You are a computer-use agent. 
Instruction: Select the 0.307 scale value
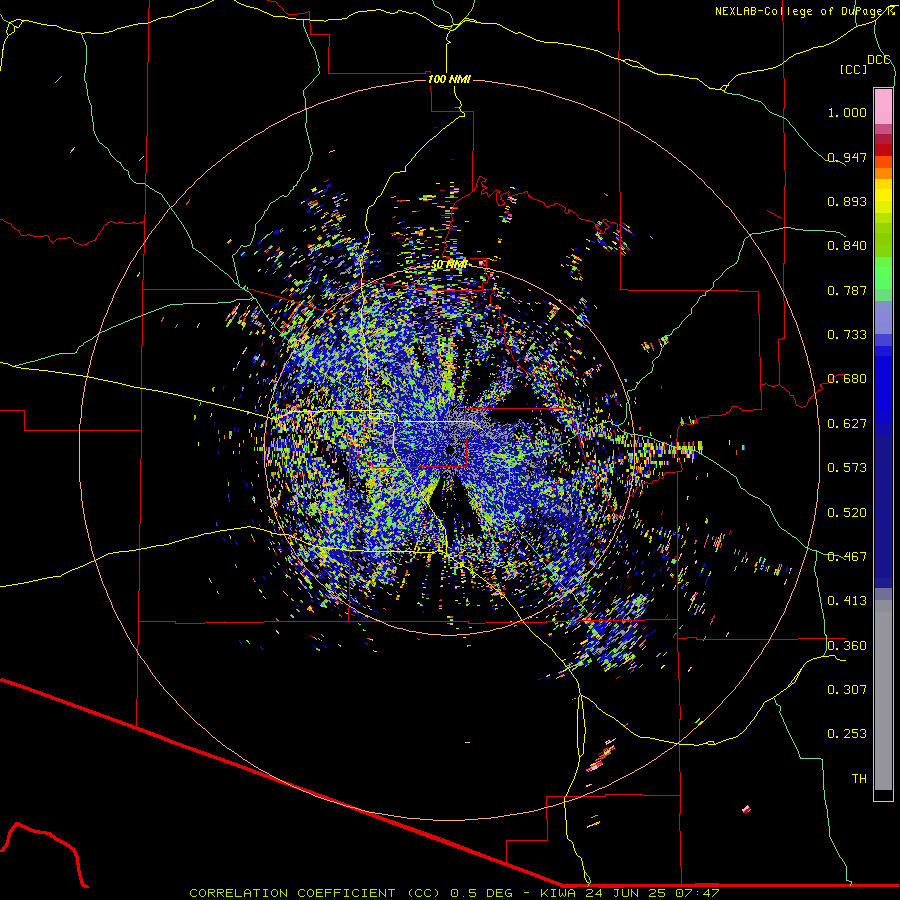[x=847, y=690]
